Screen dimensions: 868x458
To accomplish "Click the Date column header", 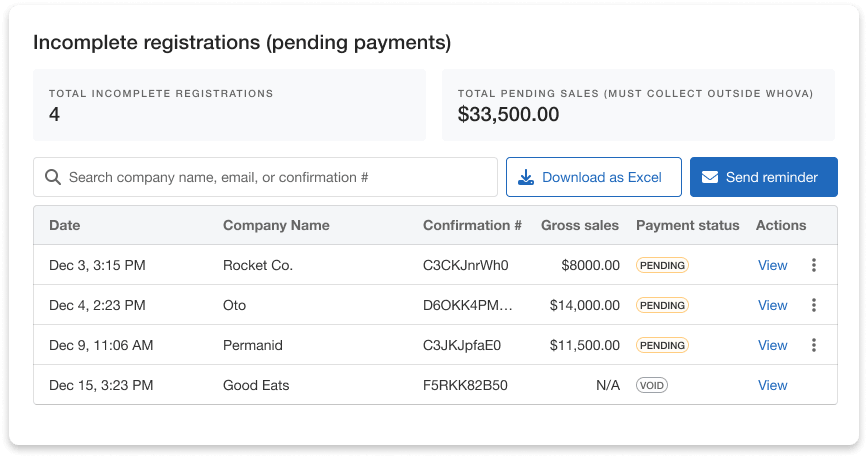I will tap(65, 225).
